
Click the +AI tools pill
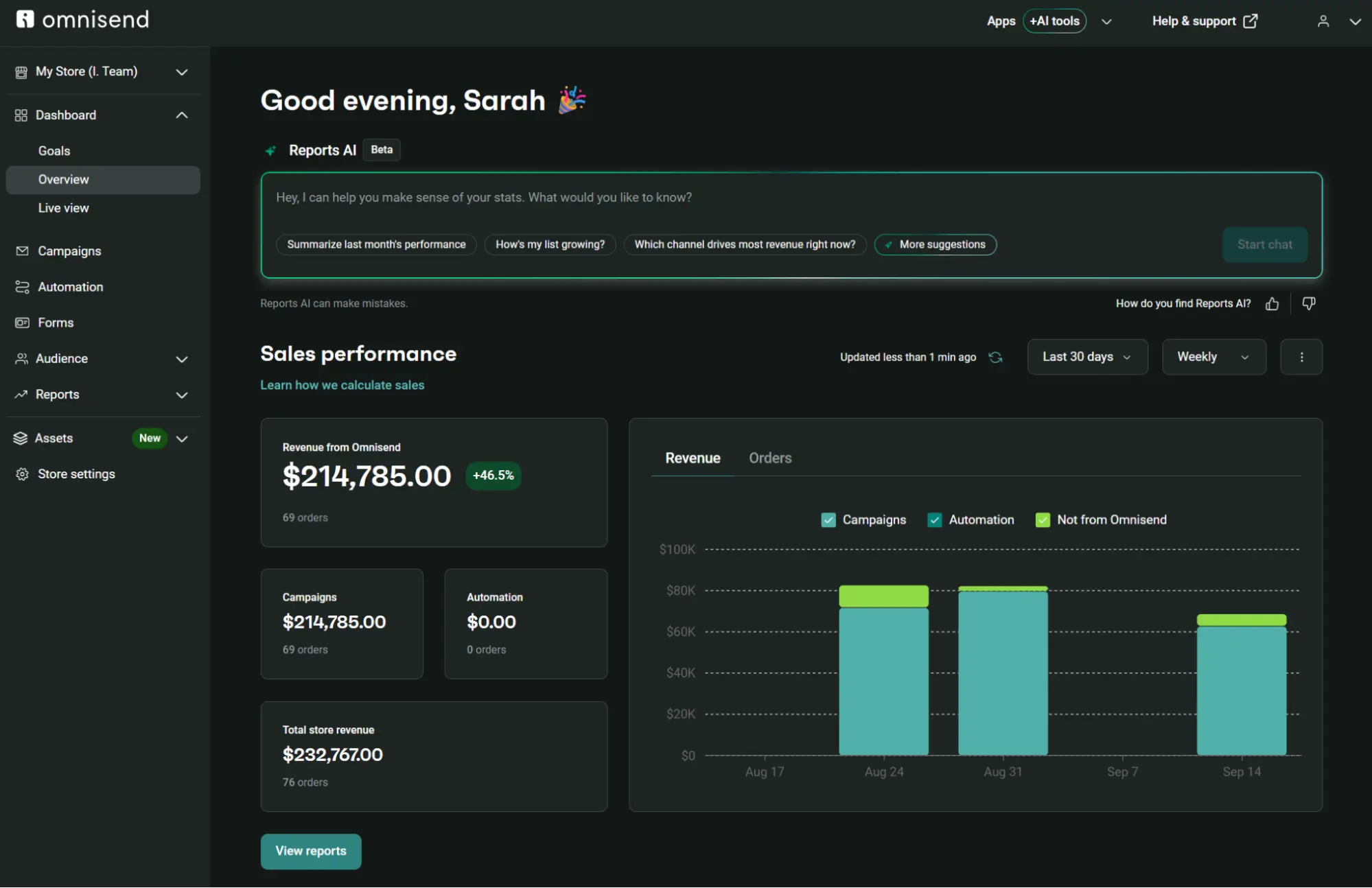tap(1054, 21)
